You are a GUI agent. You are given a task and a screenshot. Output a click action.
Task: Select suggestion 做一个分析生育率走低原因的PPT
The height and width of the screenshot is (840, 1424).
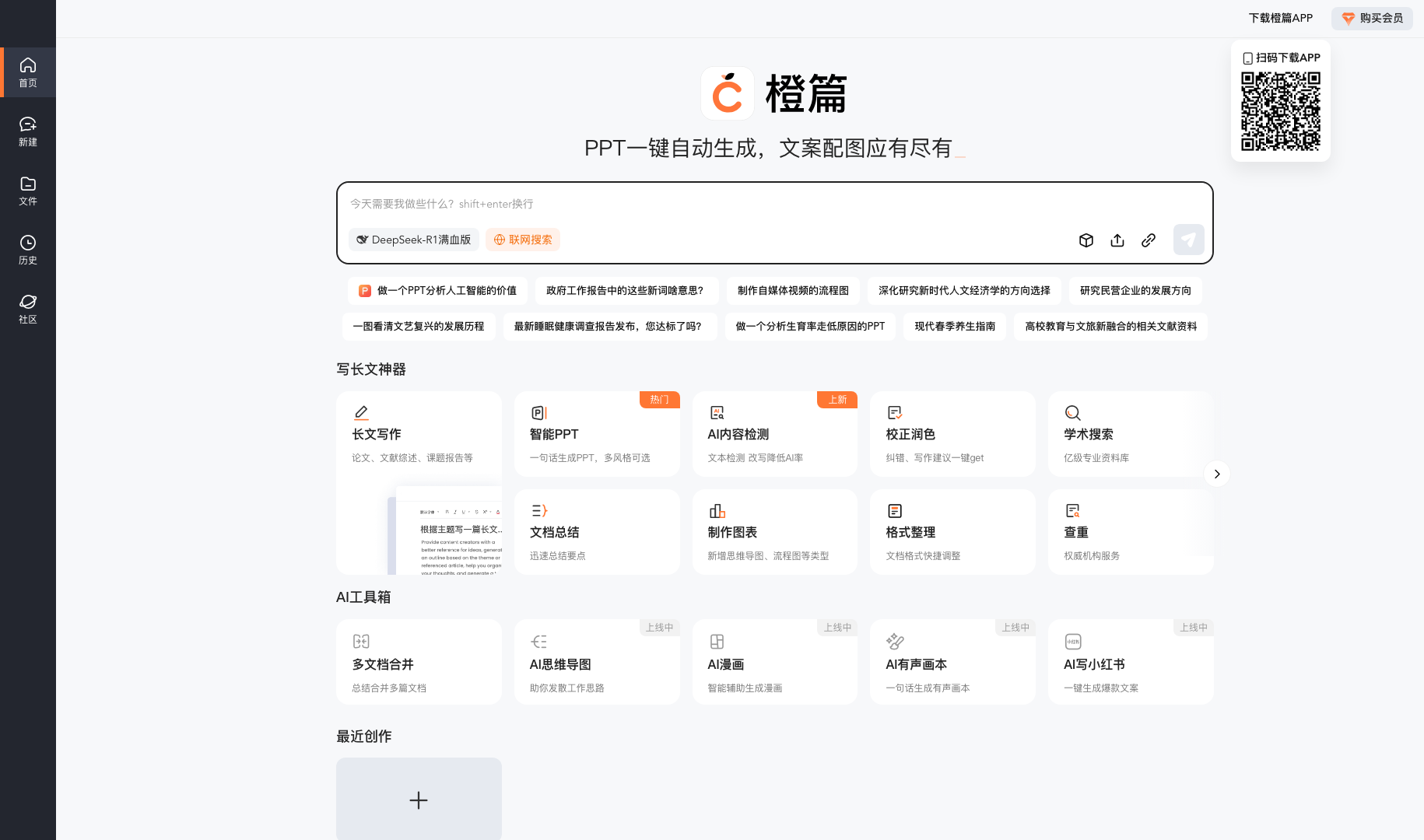click(810, 327)
